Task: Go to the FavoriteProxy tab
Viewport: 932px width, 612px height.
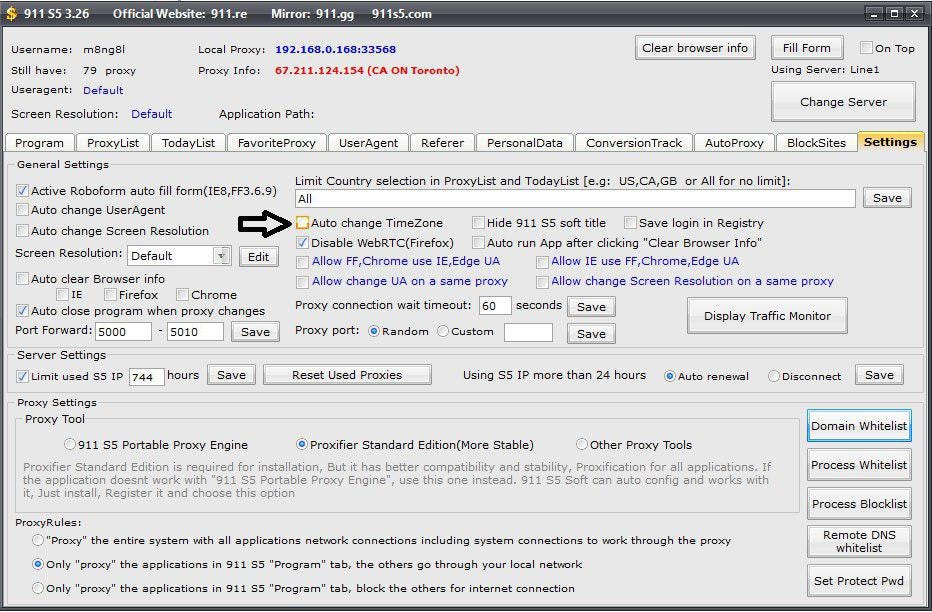Action: click(x=276, y=143)
